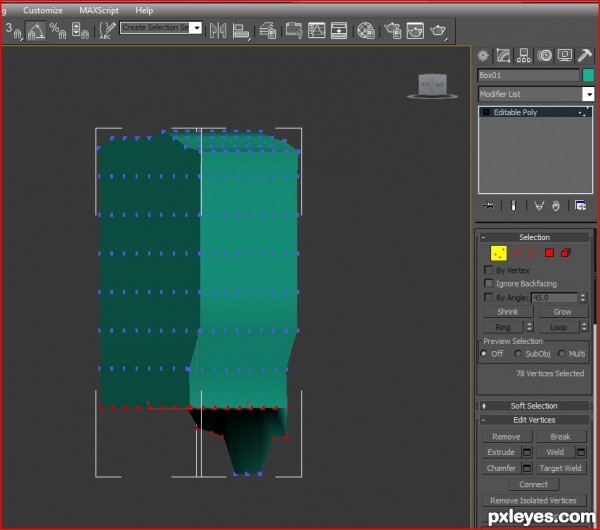Toggle the Percent Snap button

58,30
